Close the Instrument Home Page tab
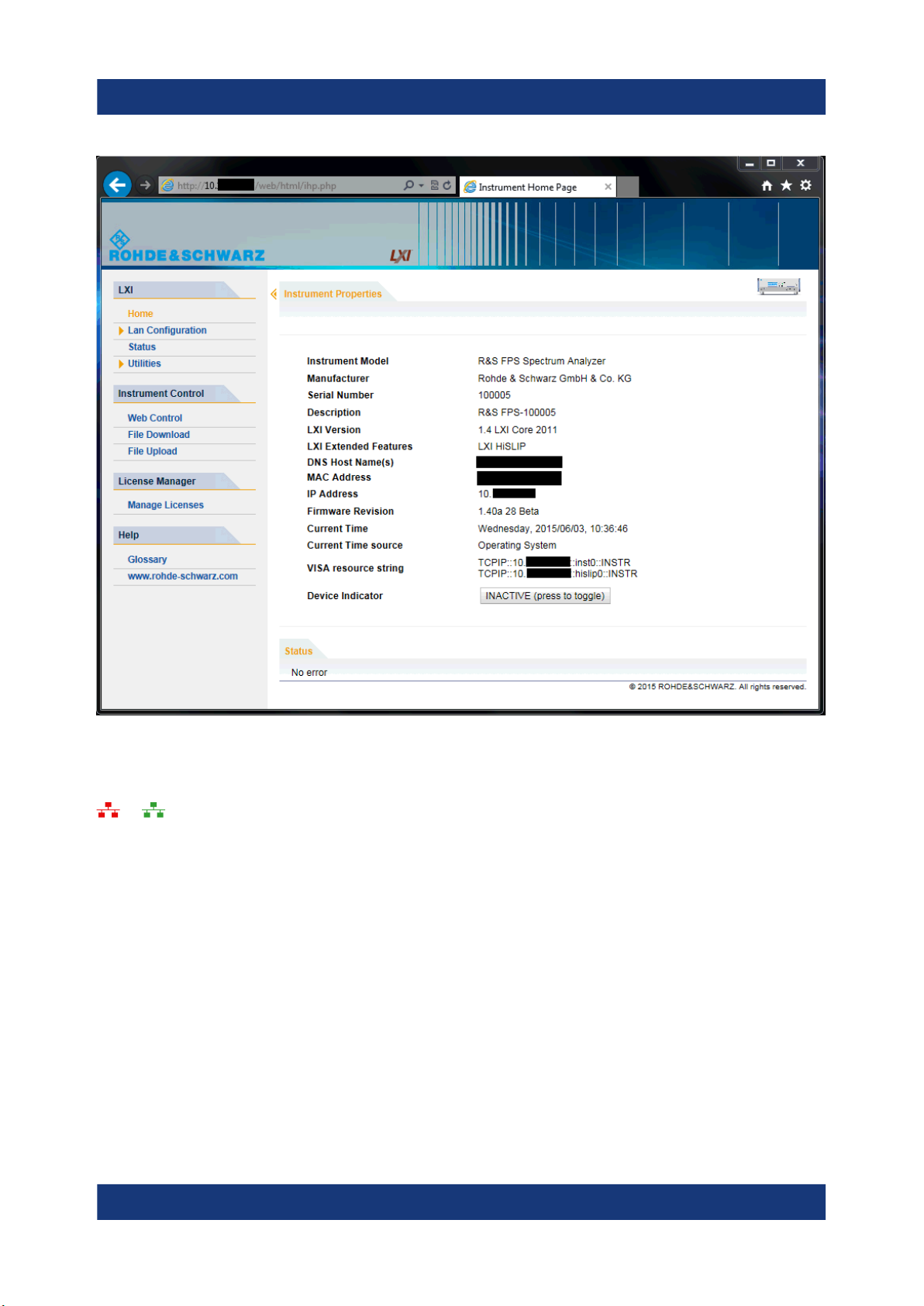 coord(609,187)
